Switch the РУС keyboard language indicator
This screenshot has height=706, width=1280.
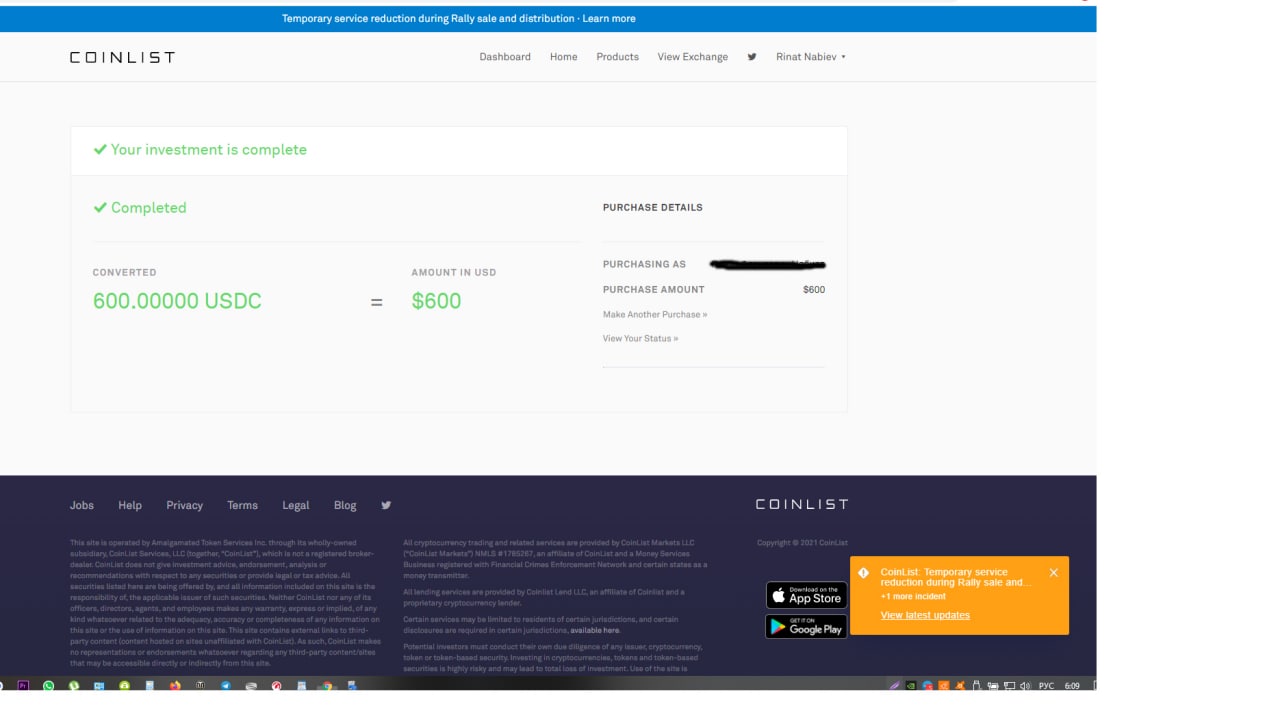(1046, 686)
